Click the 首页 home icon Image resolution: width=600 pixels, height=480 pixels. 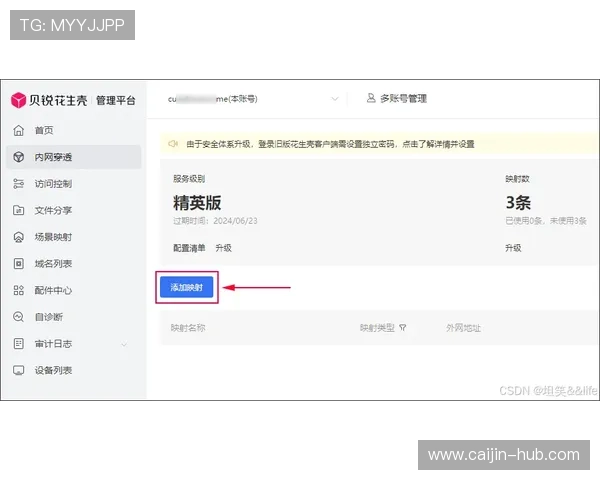click(18, 131)
